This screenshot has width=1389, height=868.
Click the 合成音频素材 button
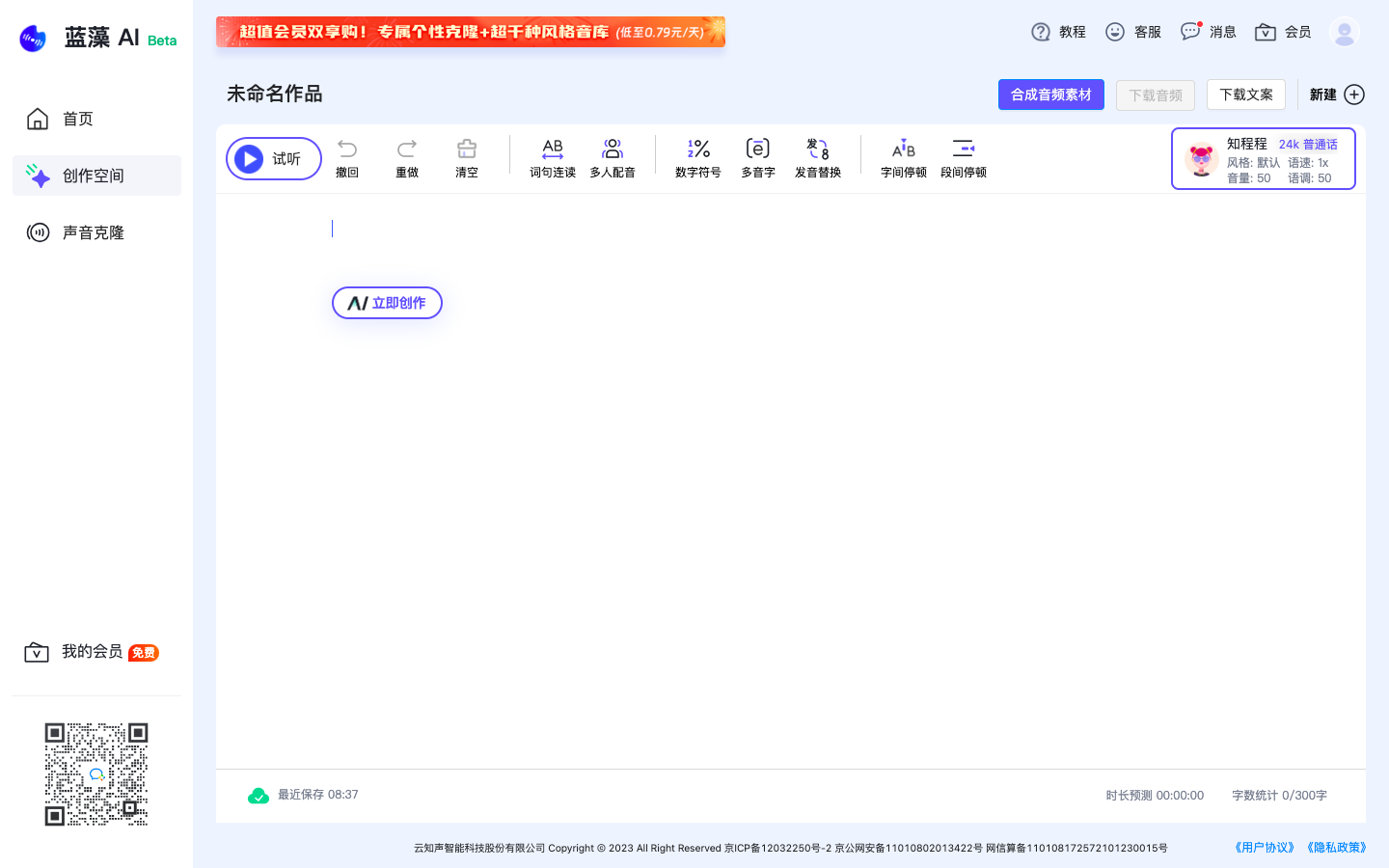coord(1050,94)
